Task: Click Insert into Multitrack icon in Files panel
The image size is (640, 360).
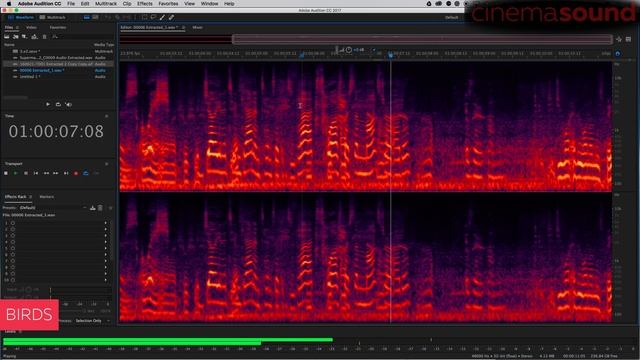Action: coord(34,37)
